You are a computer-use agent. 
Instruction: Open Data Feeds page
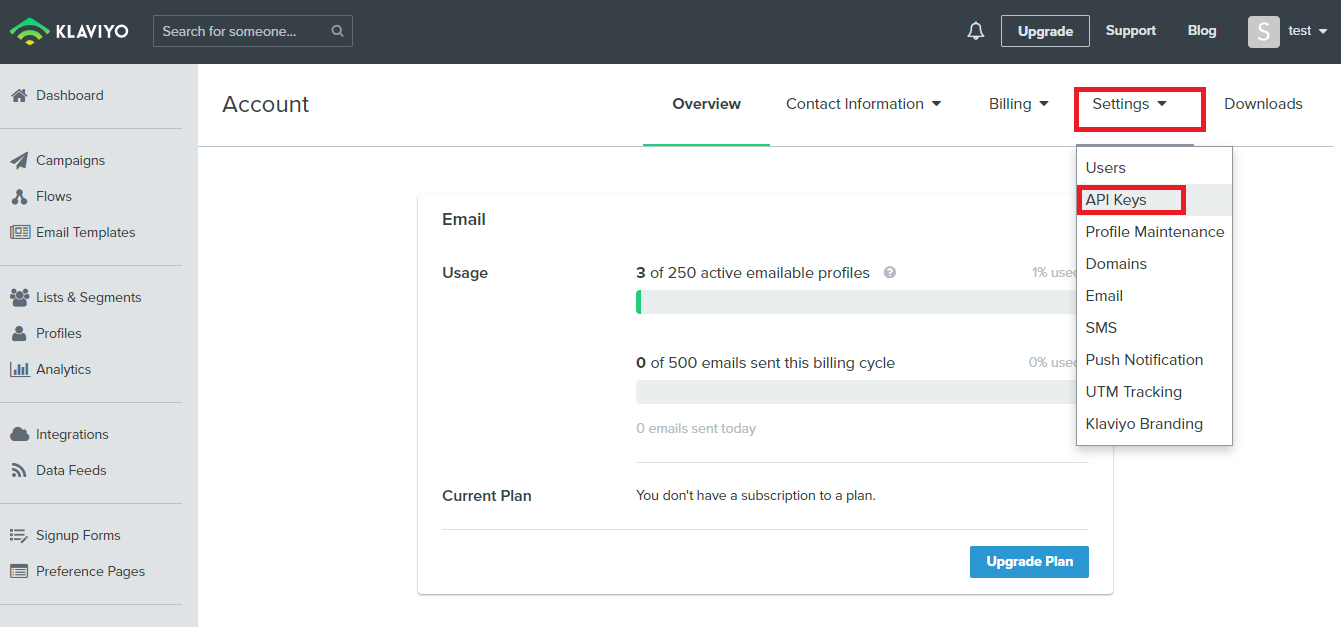[x=71, y=470]
